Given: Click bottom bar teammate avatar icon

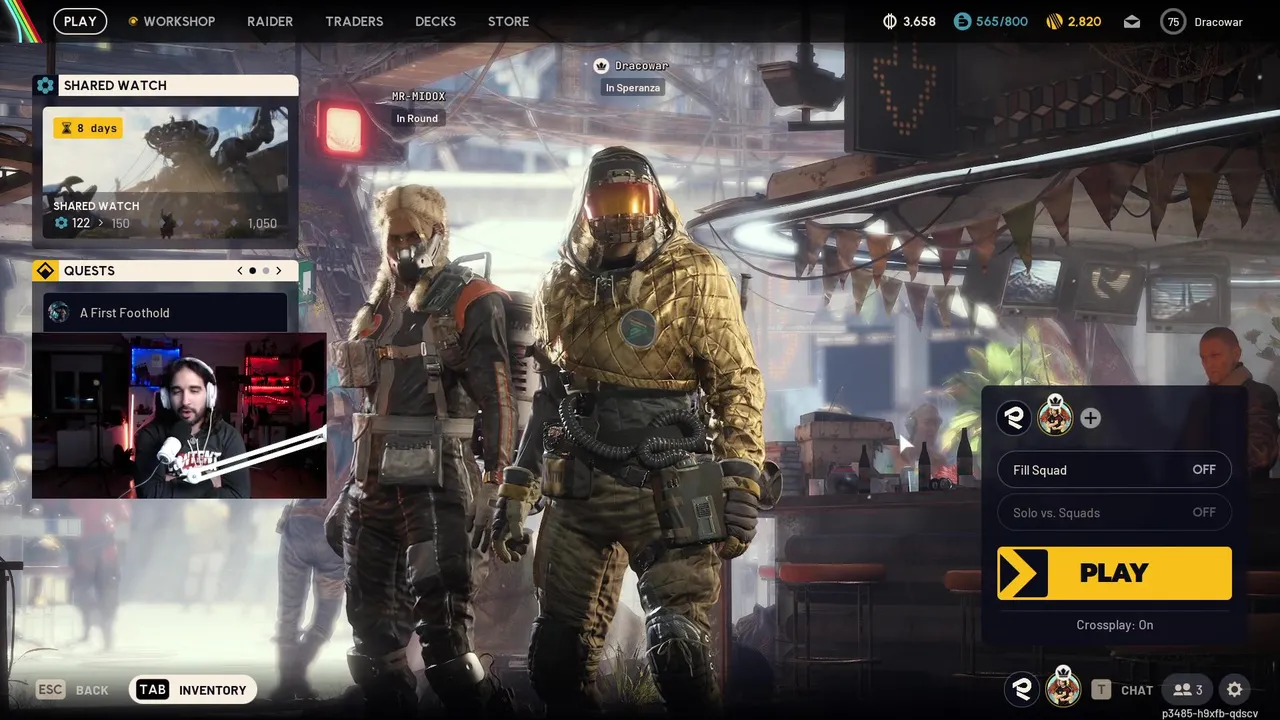Looking at the screenshot, I should pos(1063,688).
